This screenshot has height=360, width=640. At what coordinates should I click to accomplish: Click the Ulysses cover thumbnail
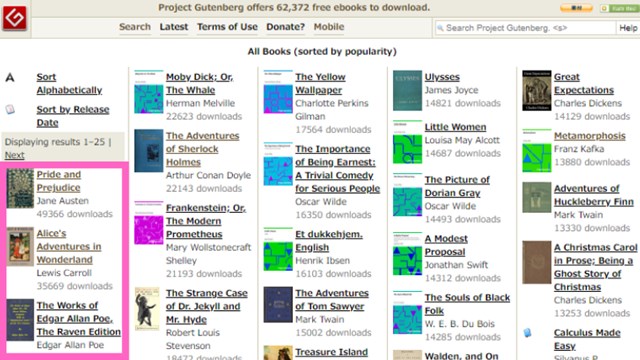click(407, 91)
